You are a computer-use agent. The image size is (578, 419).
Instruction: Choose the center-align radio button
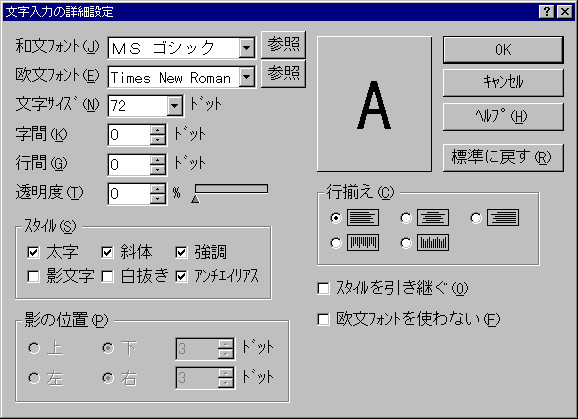click(x=406, y=218)
